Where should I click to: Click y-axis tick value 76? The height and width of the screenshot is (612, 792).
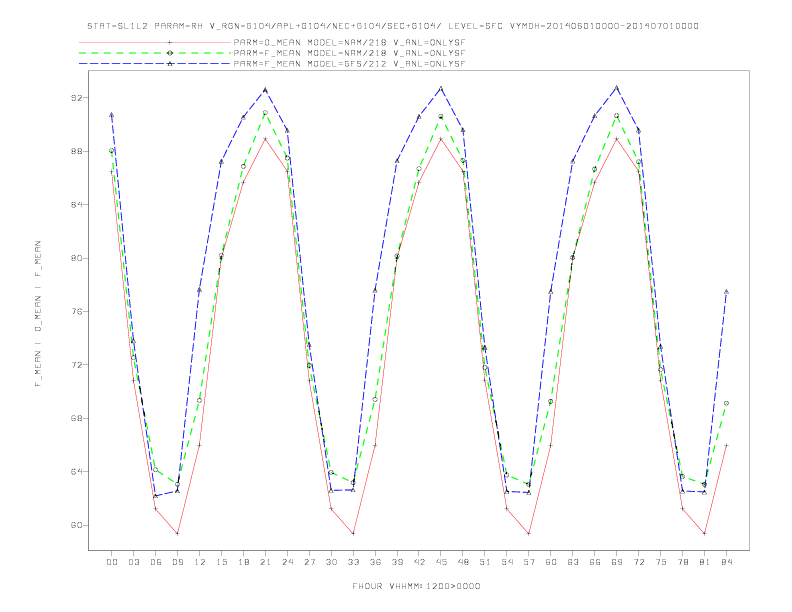click(x=76, y=312)
